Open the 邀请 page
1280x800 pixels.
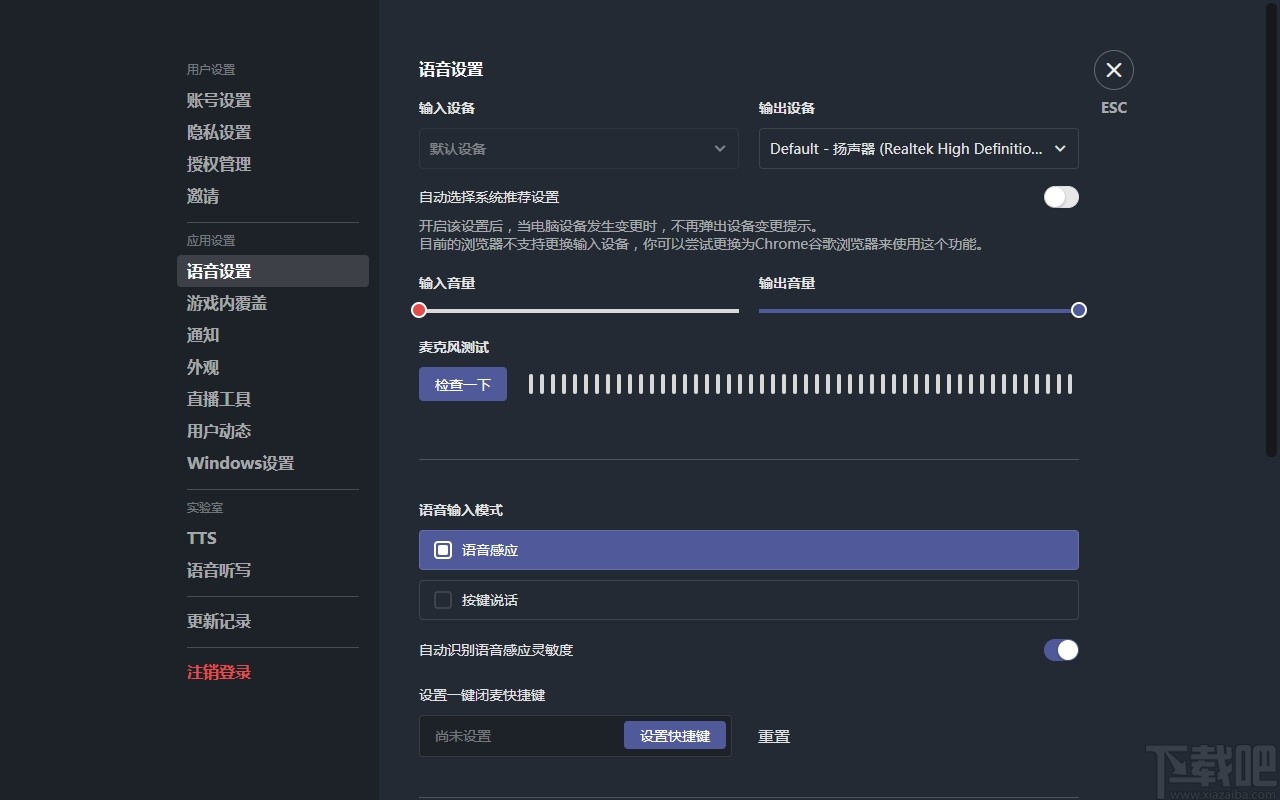tap(203, 196)
